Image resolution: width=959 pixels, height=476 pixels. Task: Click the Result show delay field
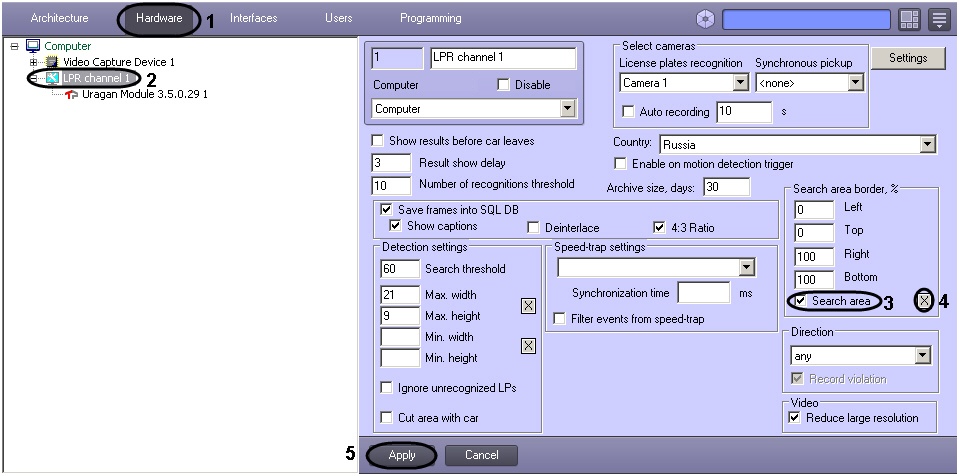[391, 163]
